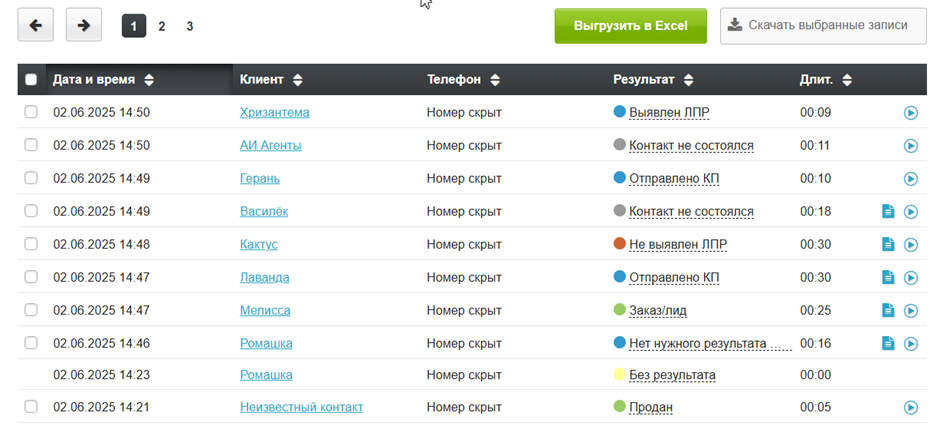Click Выгрузить в Excel button

coord(630,26)
